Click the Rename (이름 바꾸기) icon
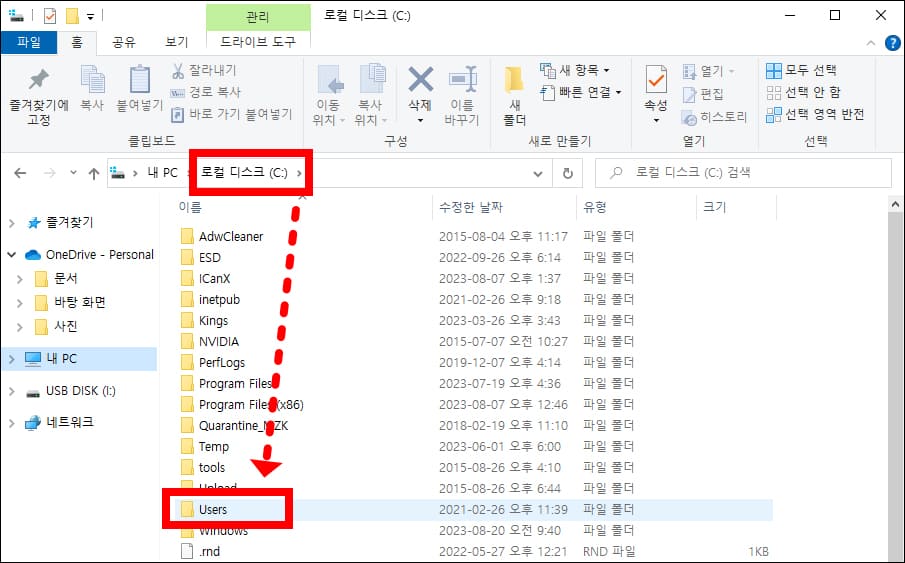This screenshot has height=563, width=905. pyautogui.click(x=462, y=80)
